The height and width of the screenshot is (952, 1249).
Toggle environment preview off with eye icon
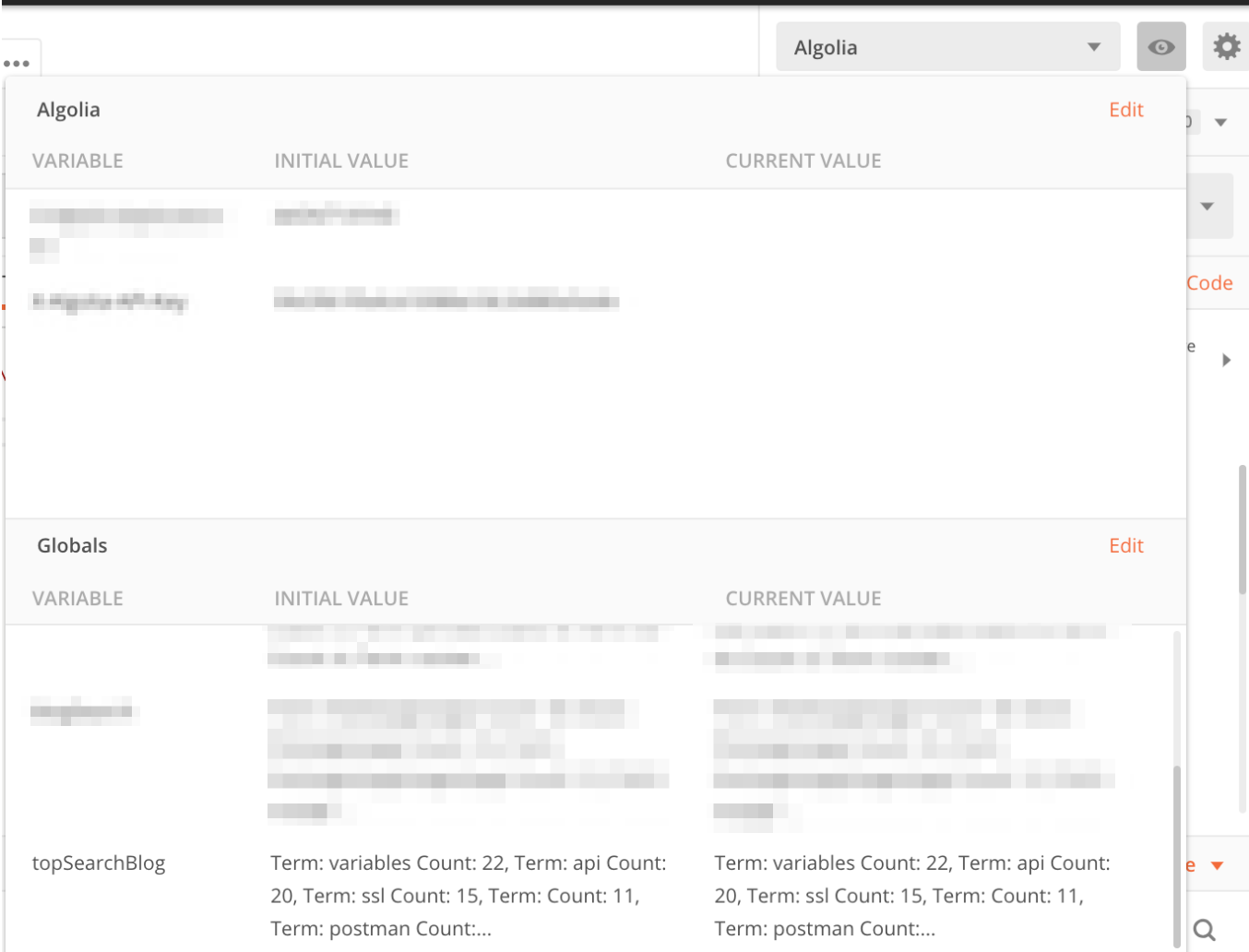pyautogui.click(x=1161, y=46)
